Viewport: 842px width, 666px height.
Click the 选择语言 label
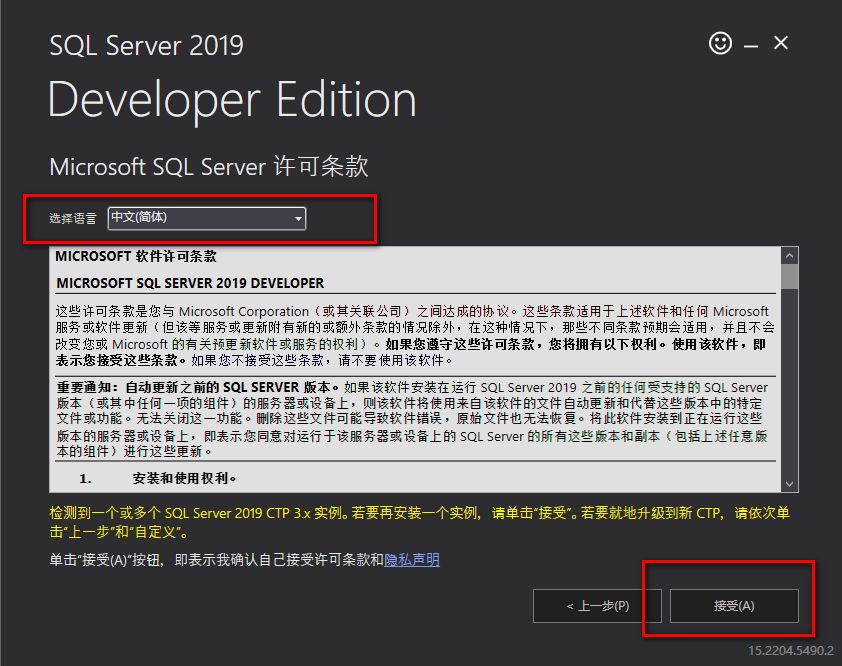(x=74, y=219)
